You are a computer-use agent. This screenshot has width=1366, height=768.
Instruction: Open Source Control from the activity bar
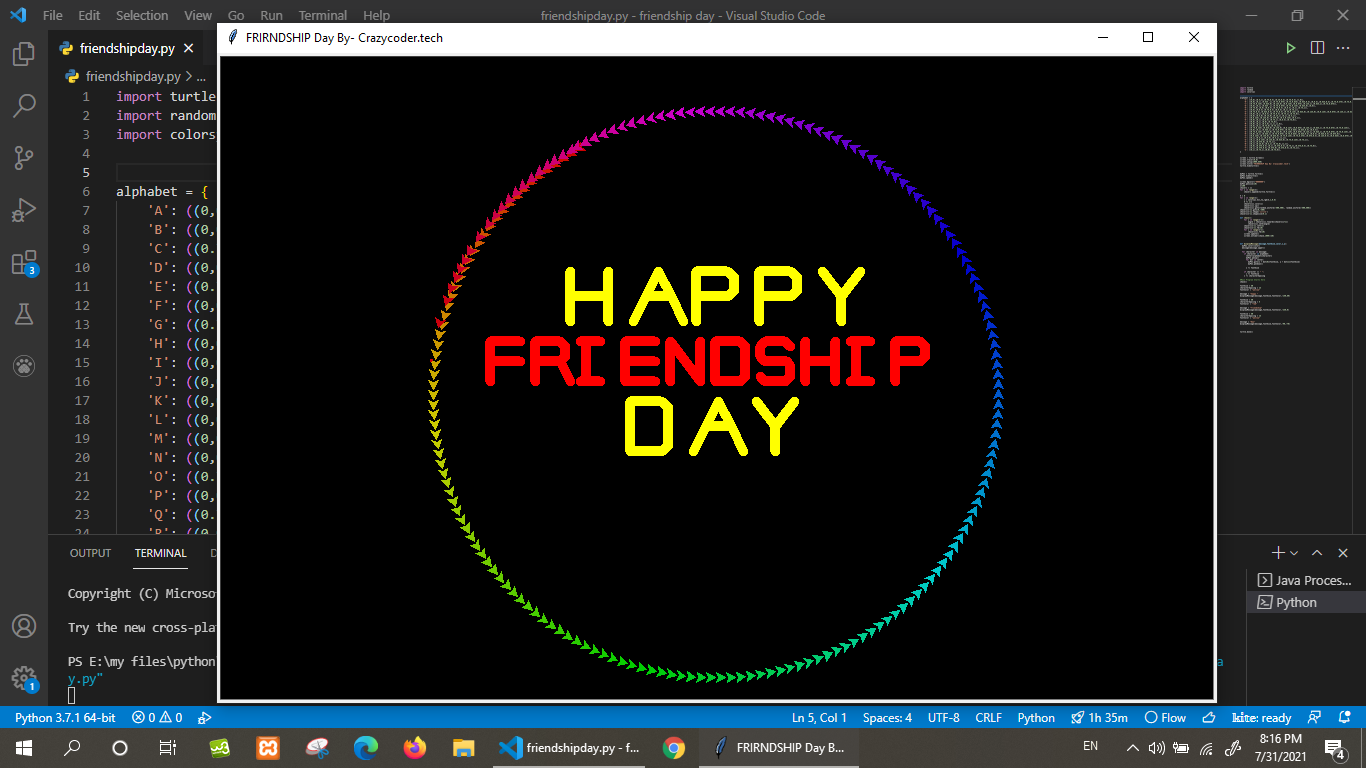[x=23, y=157]
